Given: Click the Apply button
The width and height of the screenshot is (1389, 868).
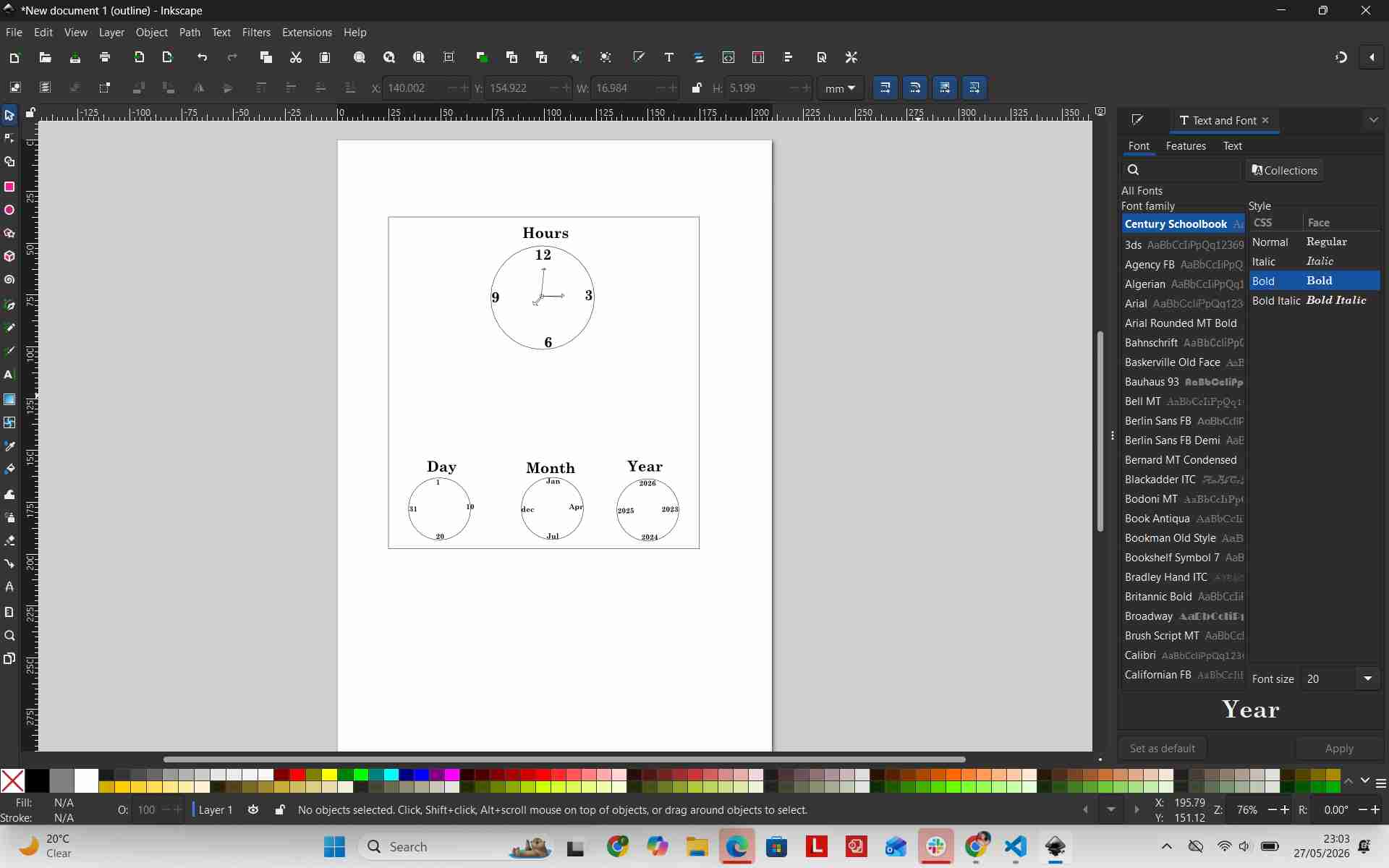Looking at the screenshot, I should click(1338, 749).
